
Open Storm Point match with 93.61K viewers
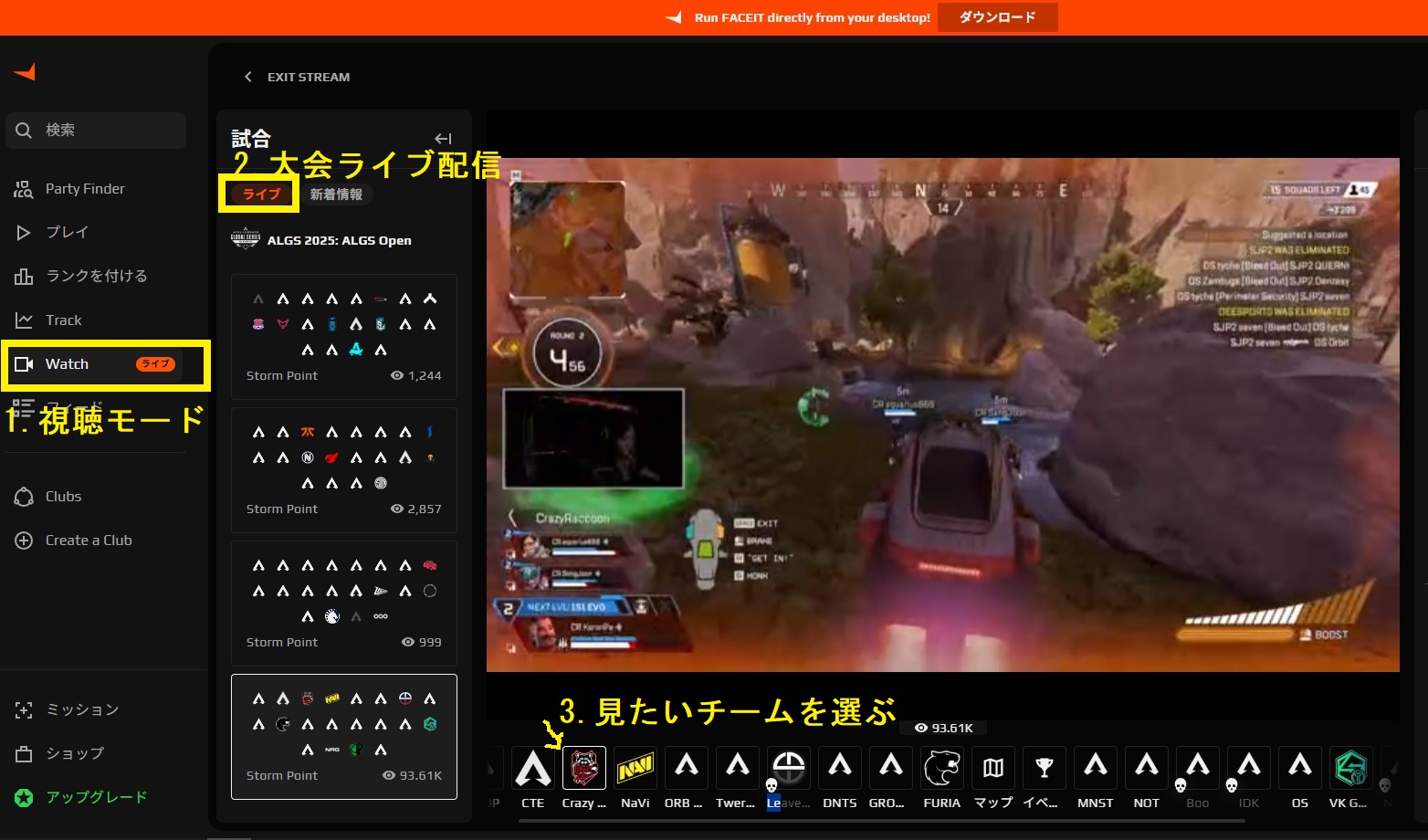tap(344, 737)
